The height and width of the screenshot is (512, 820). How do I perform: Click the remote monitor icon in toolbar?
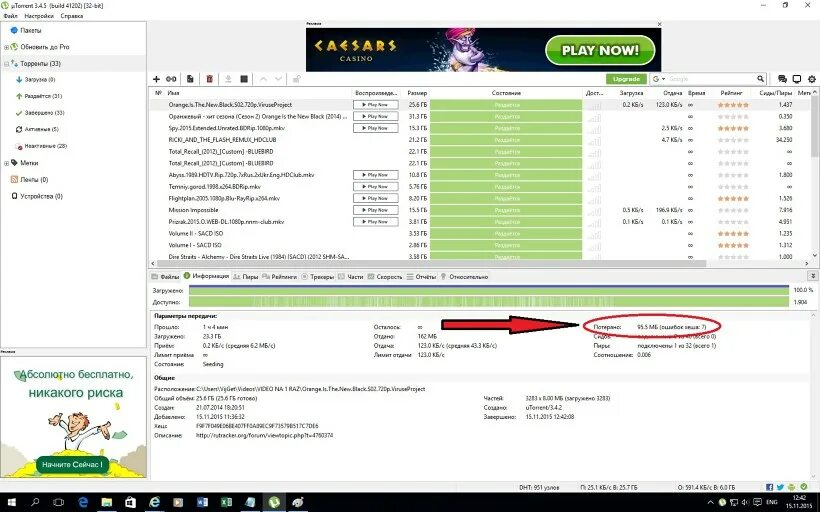tap(796, 79)
